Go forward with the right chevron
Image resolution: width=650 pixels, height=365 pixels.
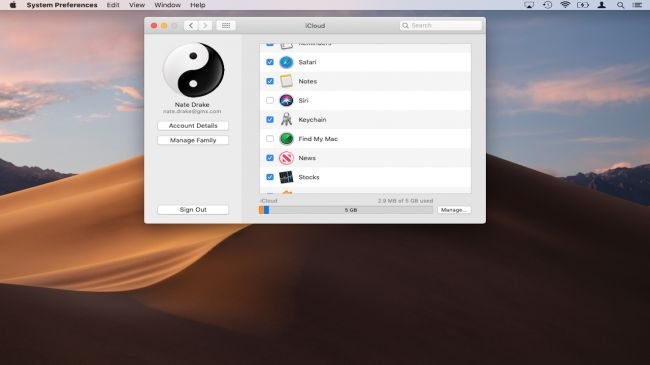click(x=205, y=25)
